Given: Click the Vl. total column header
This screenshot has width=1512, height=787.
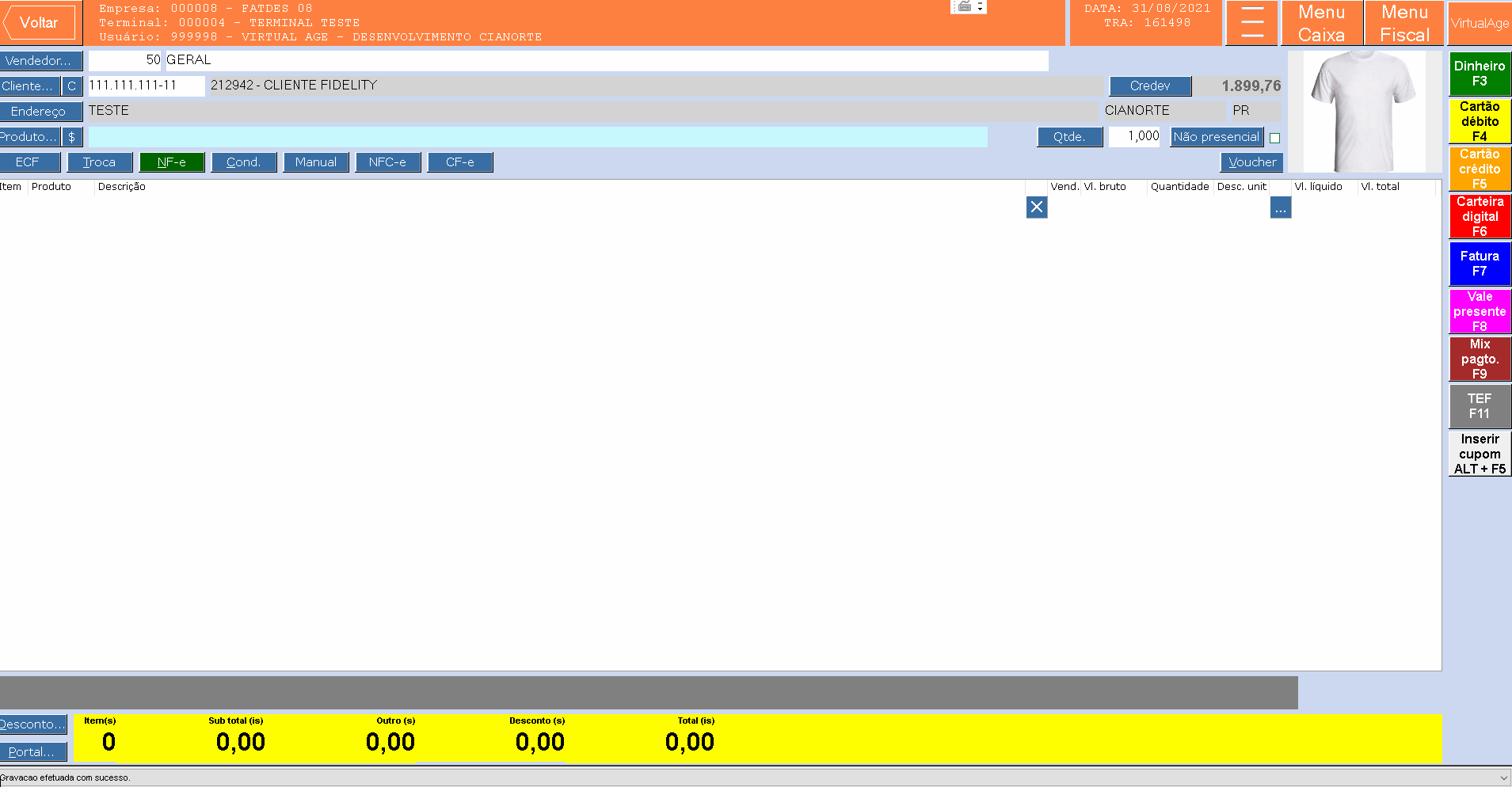Looking at the screenshot, I should click(1380, 187).
